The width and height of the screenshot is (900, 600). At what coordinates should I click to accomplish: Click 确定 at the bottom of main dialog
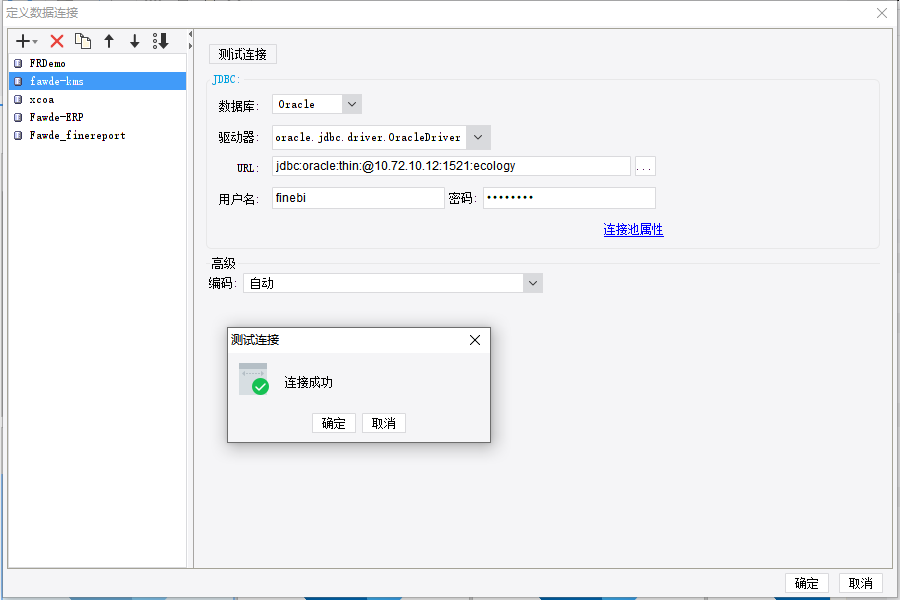[806, 583]
